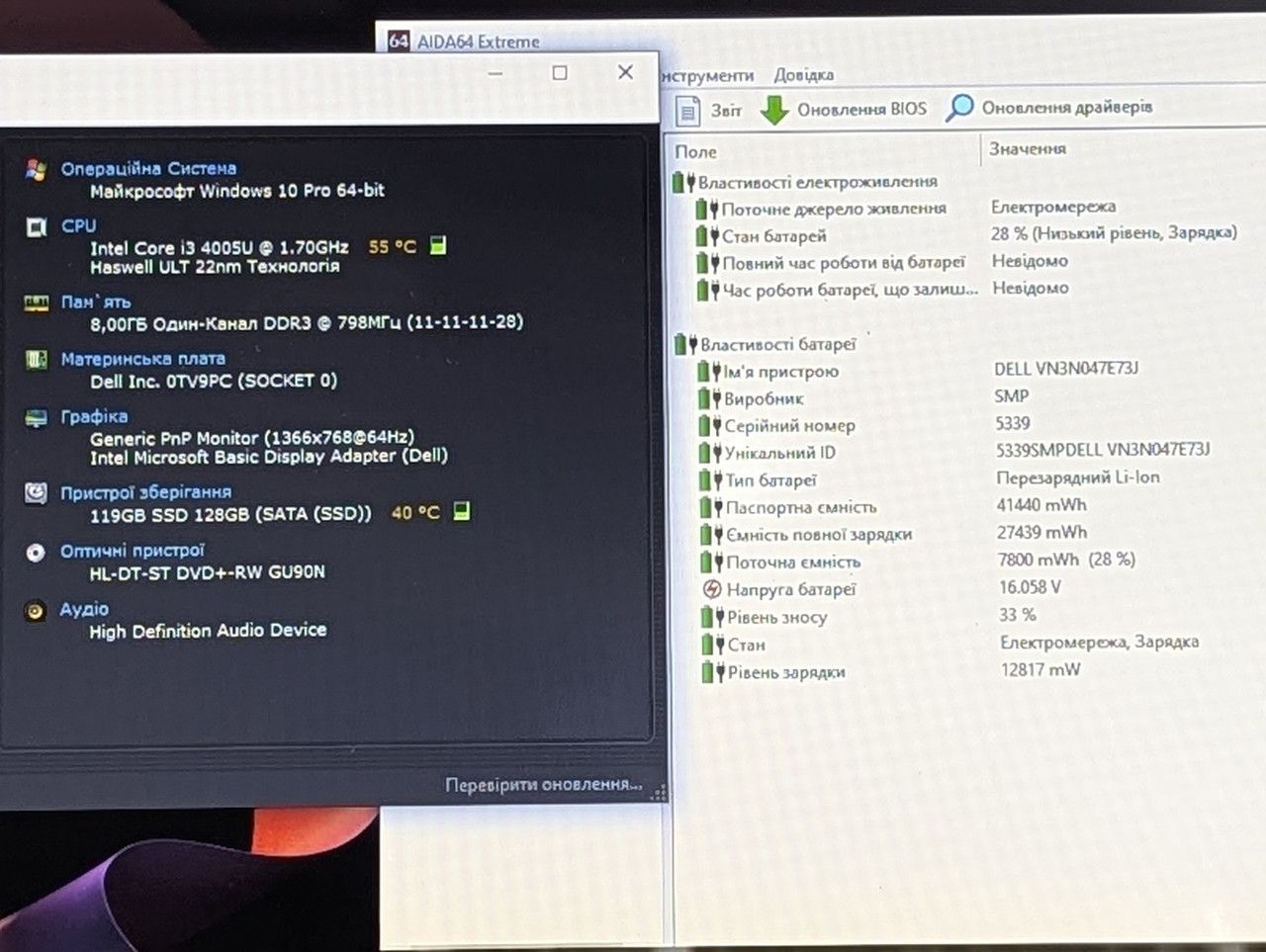
Task: Open the Пам'ять section link
Action: 96,303
